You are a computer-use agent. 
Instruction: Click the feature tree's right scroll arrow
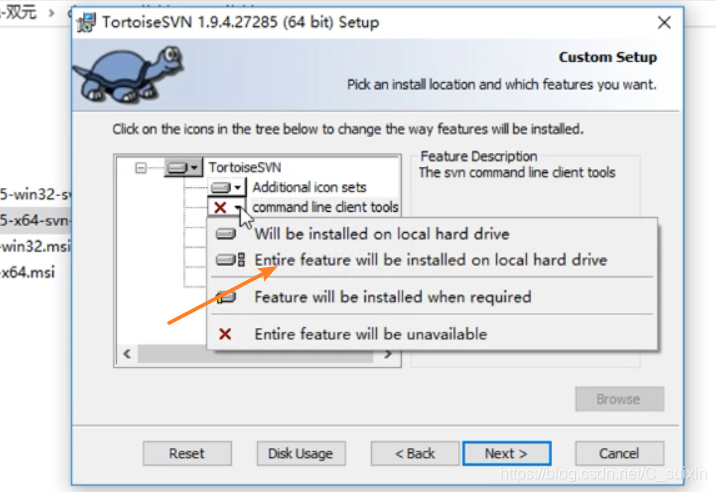coord(388,354)
